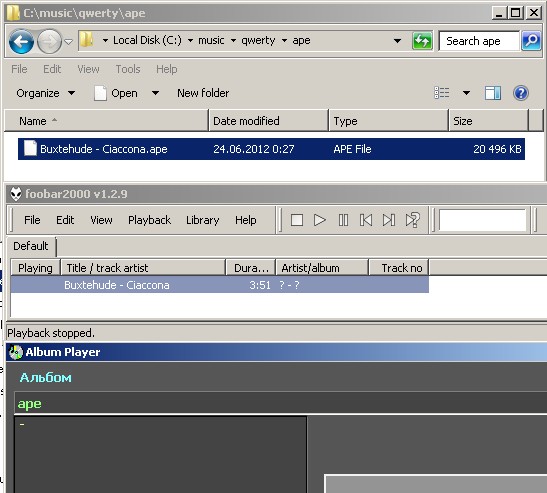This screenshot has height=493, width=547.
Task: Expand dropdown arrow after Local Disk (C:)
Action: click(x=190, y=40)
